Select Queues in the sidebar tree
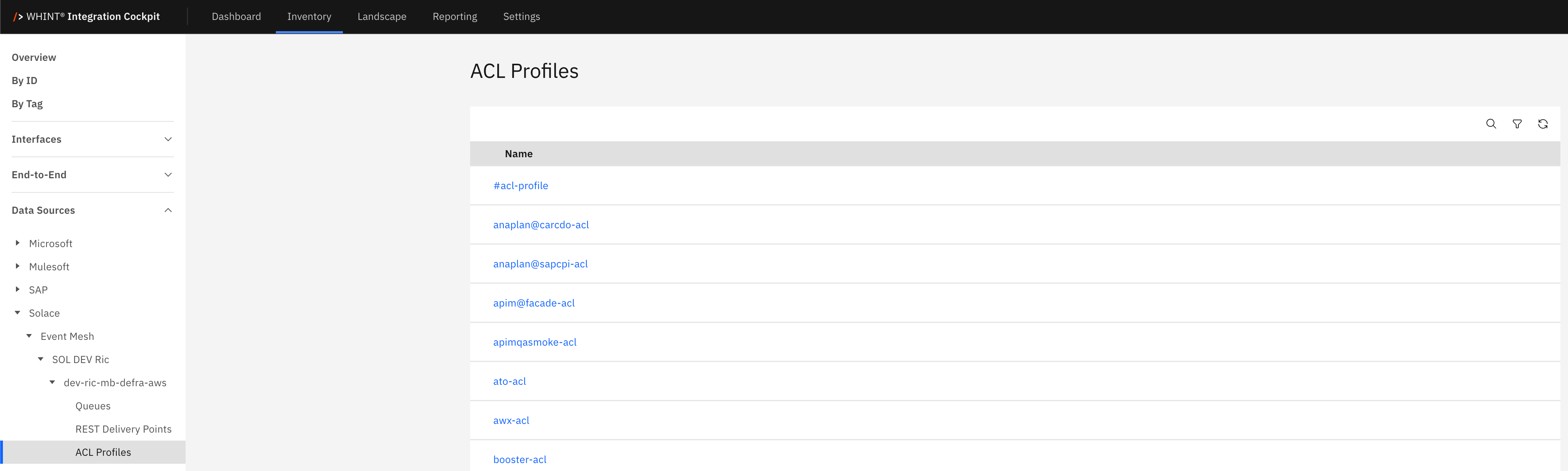This screenshot has height=471, width=1568. click(93, 406)
